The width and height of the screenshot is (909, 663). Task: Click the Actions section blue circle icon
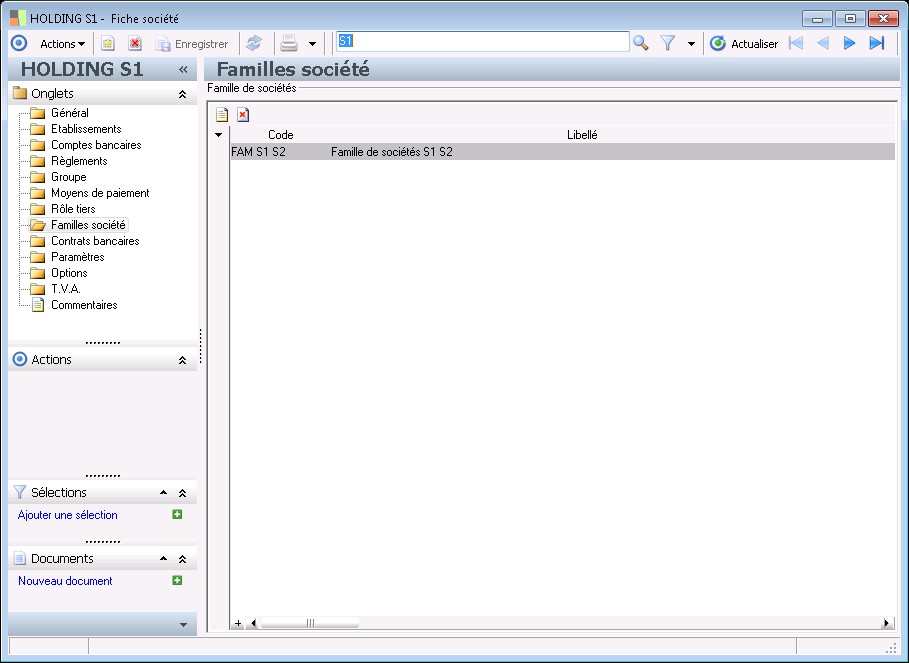pyautogui.click(x=20, y=359)
